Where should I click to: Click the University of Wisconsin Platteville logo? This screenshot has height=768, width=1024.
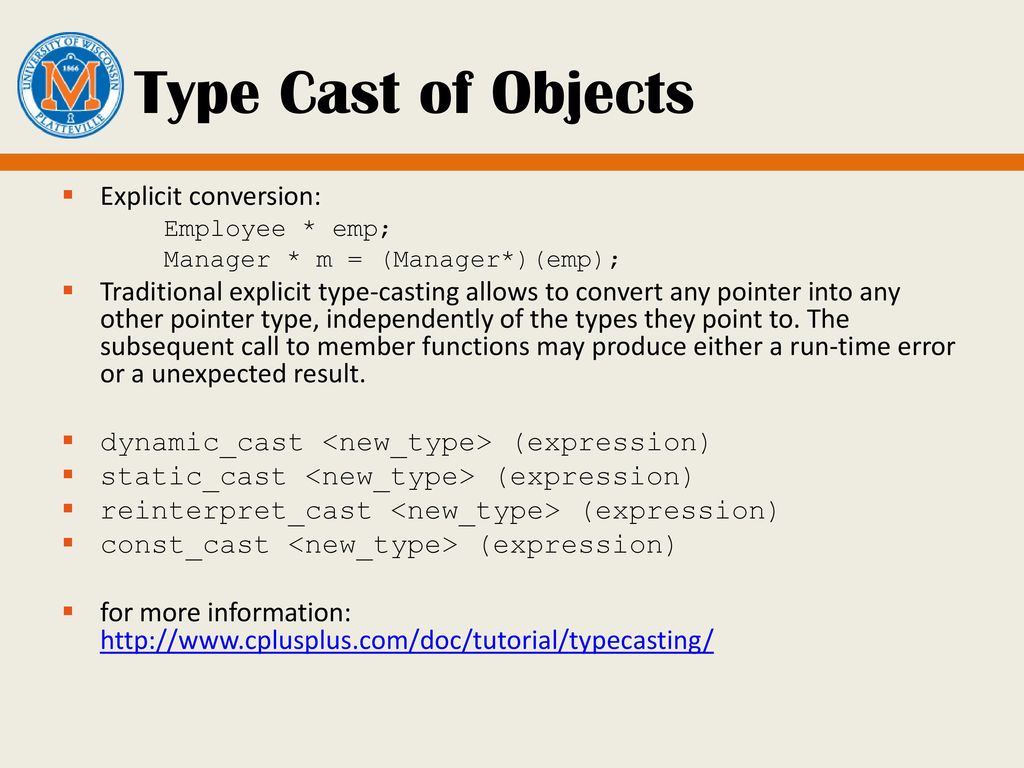click(71, 85)
